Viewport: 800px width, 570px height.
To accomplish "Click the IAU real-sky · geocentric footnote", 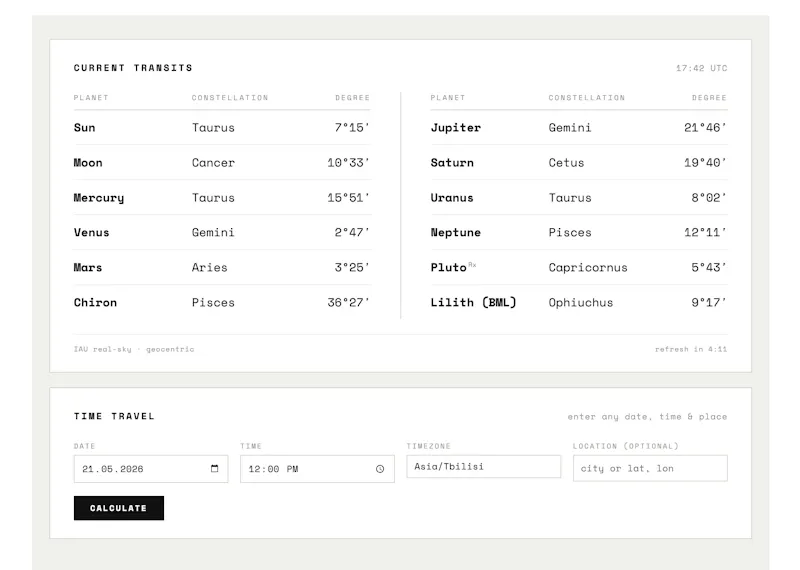I will point(134,349).
